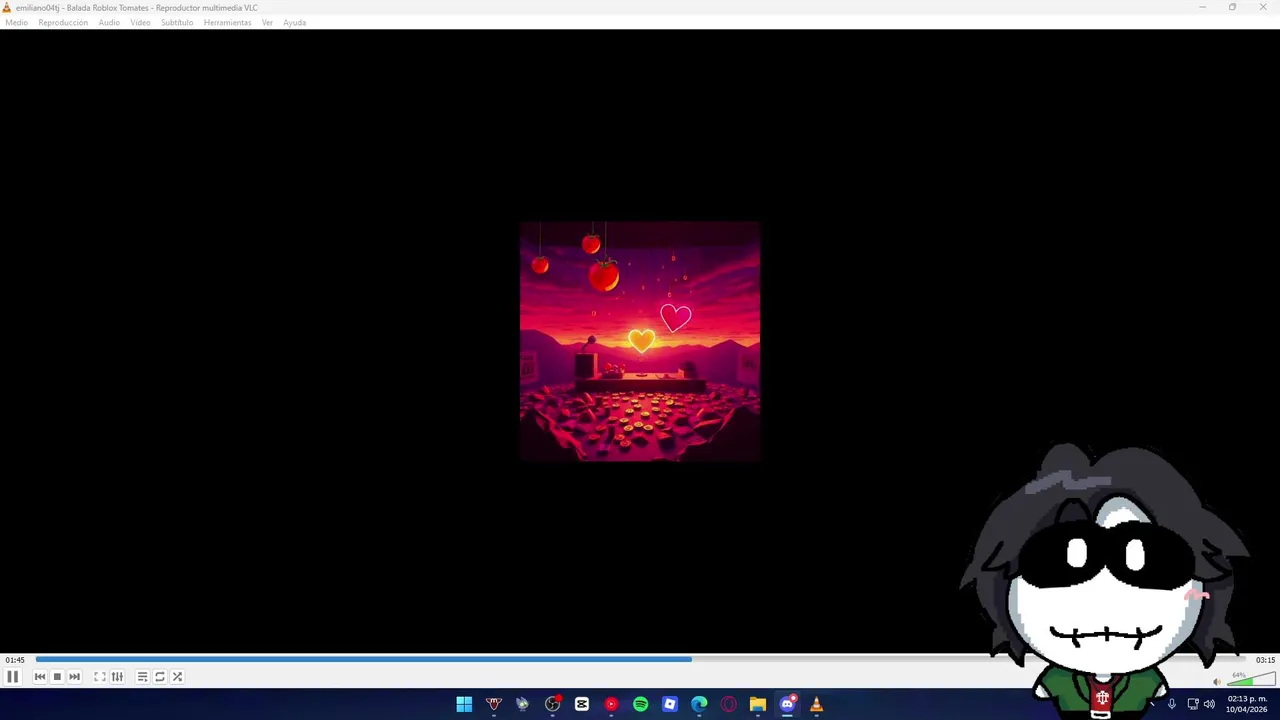Image resolution: width=1280 pixels, height=720 pixels.
Task: Seek on the blue playback progress bar
Action: [x=640, y=659]
